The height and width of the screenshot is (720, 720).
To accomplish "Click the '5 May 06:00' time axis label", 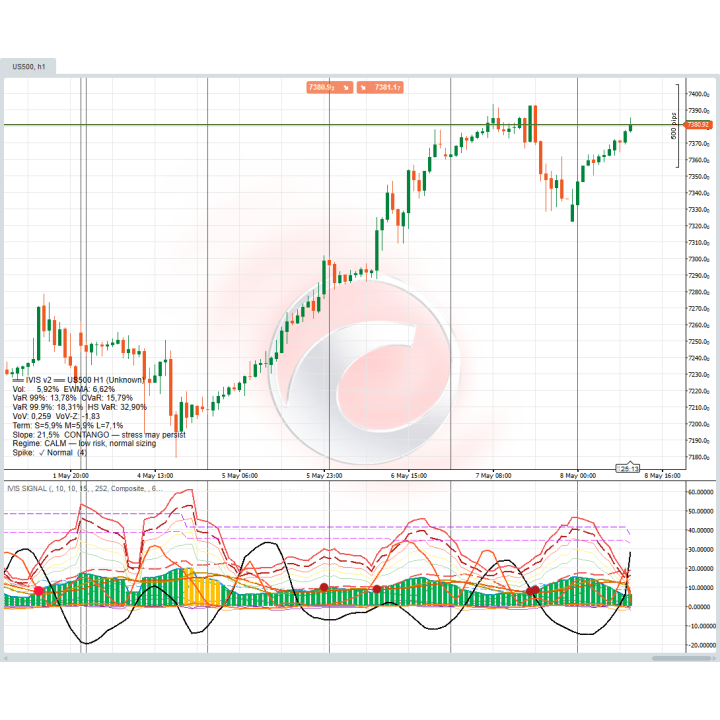I will 240,476.
